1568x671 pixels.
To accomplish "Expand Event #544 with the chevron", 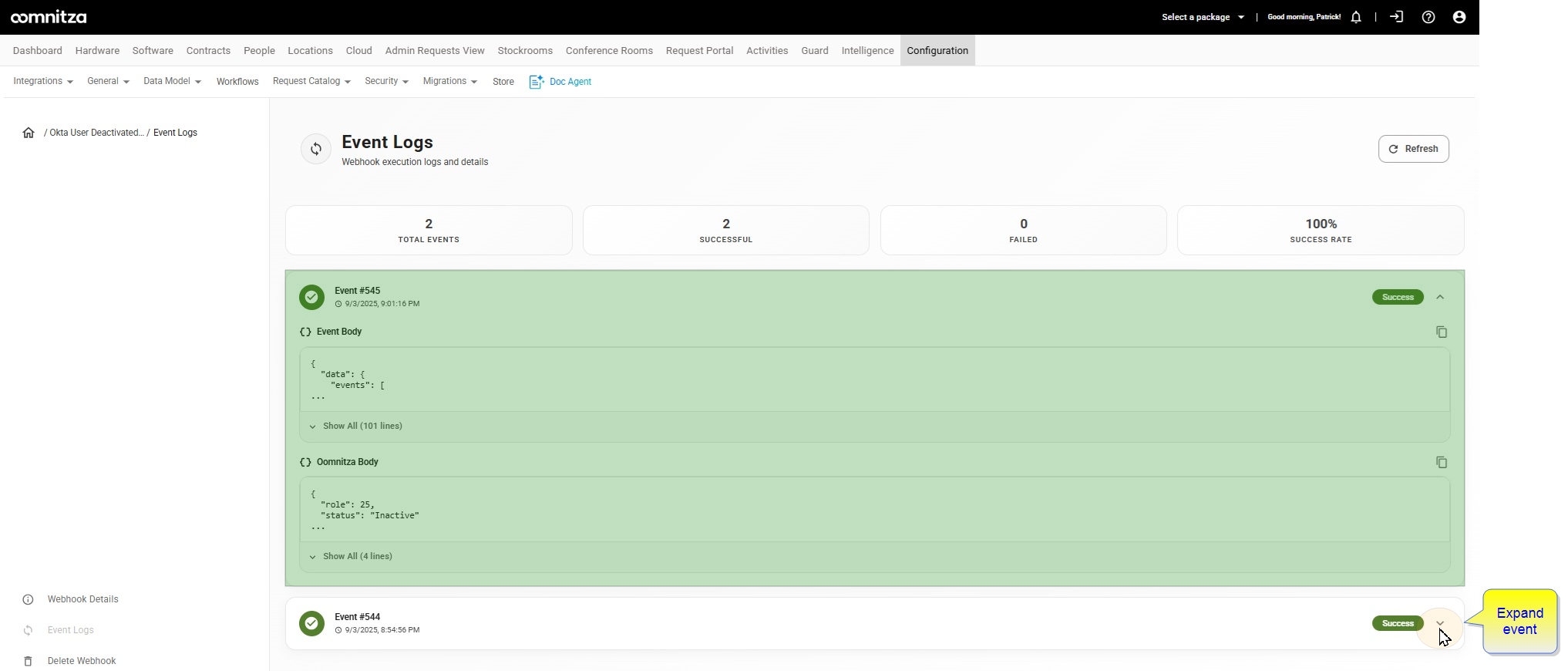I will pyautogui.click(x=1440, y=623).
